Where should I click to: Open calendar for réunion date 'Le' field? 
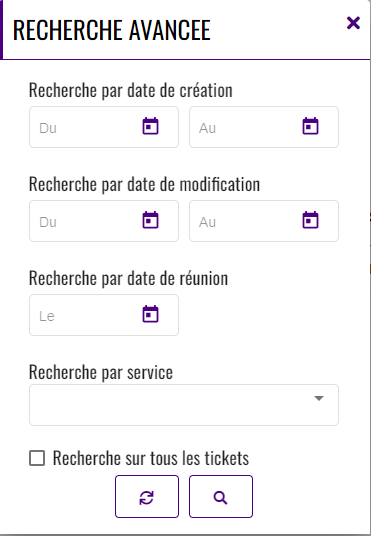150,314
